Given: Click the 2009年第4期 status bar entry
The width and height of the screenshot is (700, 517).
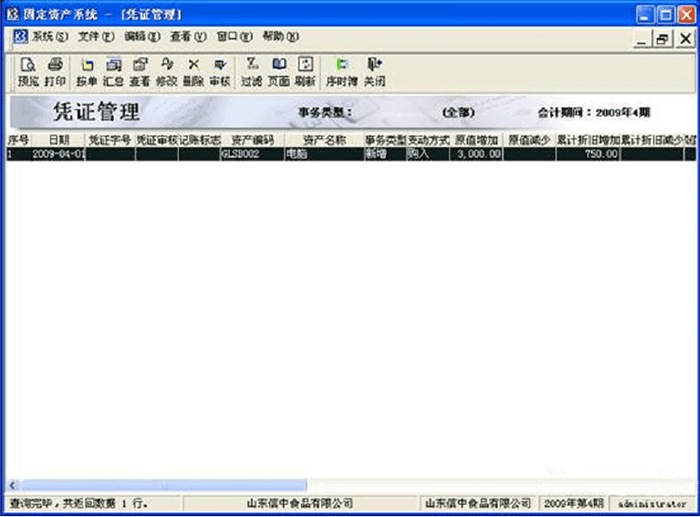Looking at the screenshot, I should point(573,504).
